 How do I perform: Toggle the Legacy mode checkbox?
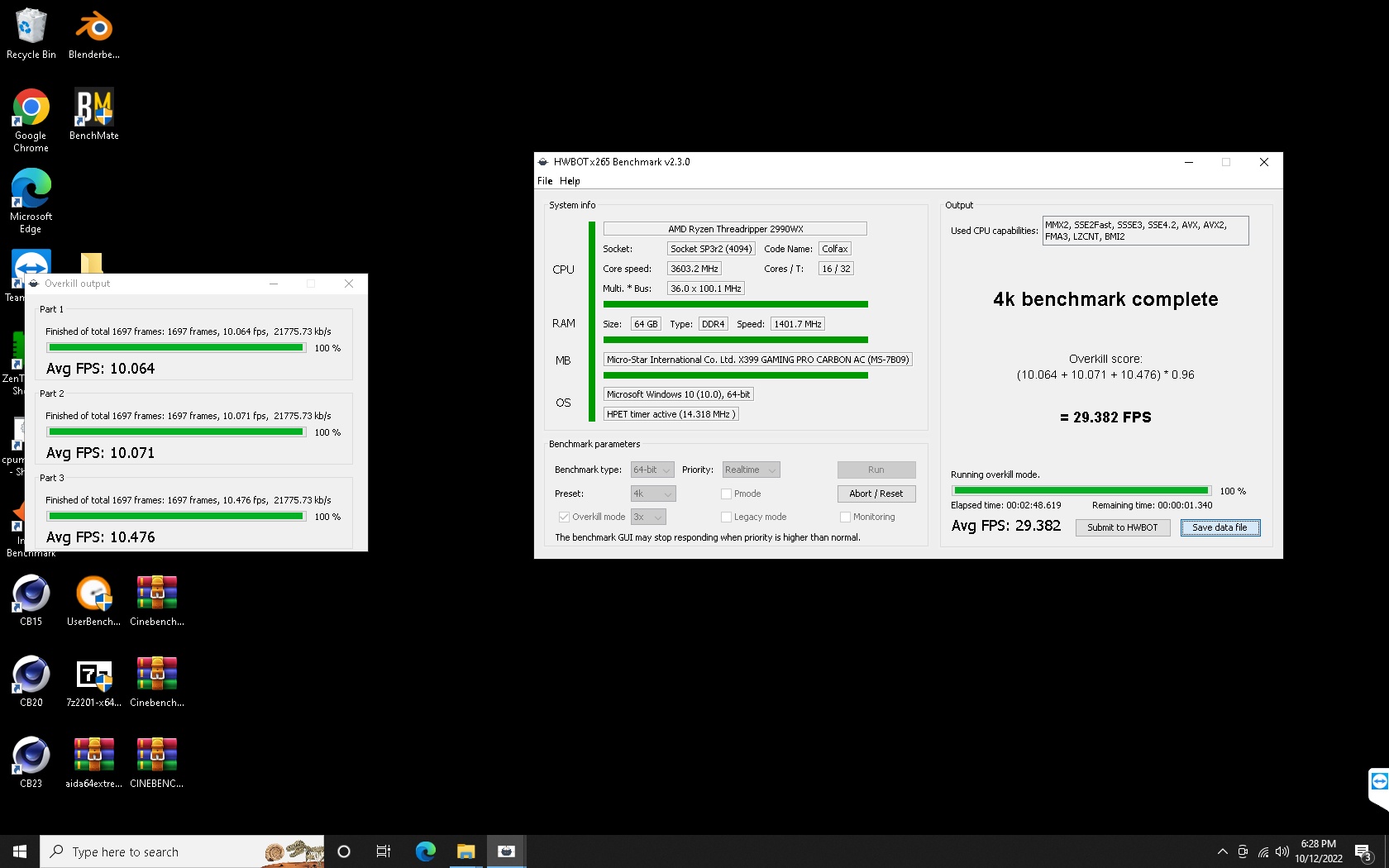tap(726, 517)
